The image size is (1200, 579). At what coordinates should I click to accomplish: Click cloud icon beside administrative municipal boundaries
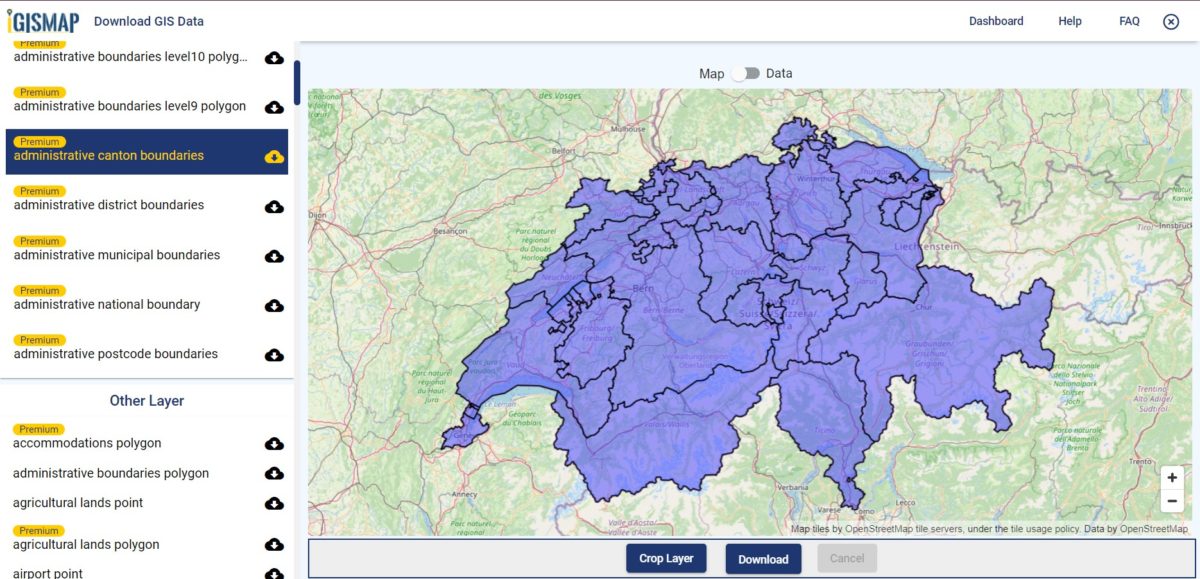274,256
